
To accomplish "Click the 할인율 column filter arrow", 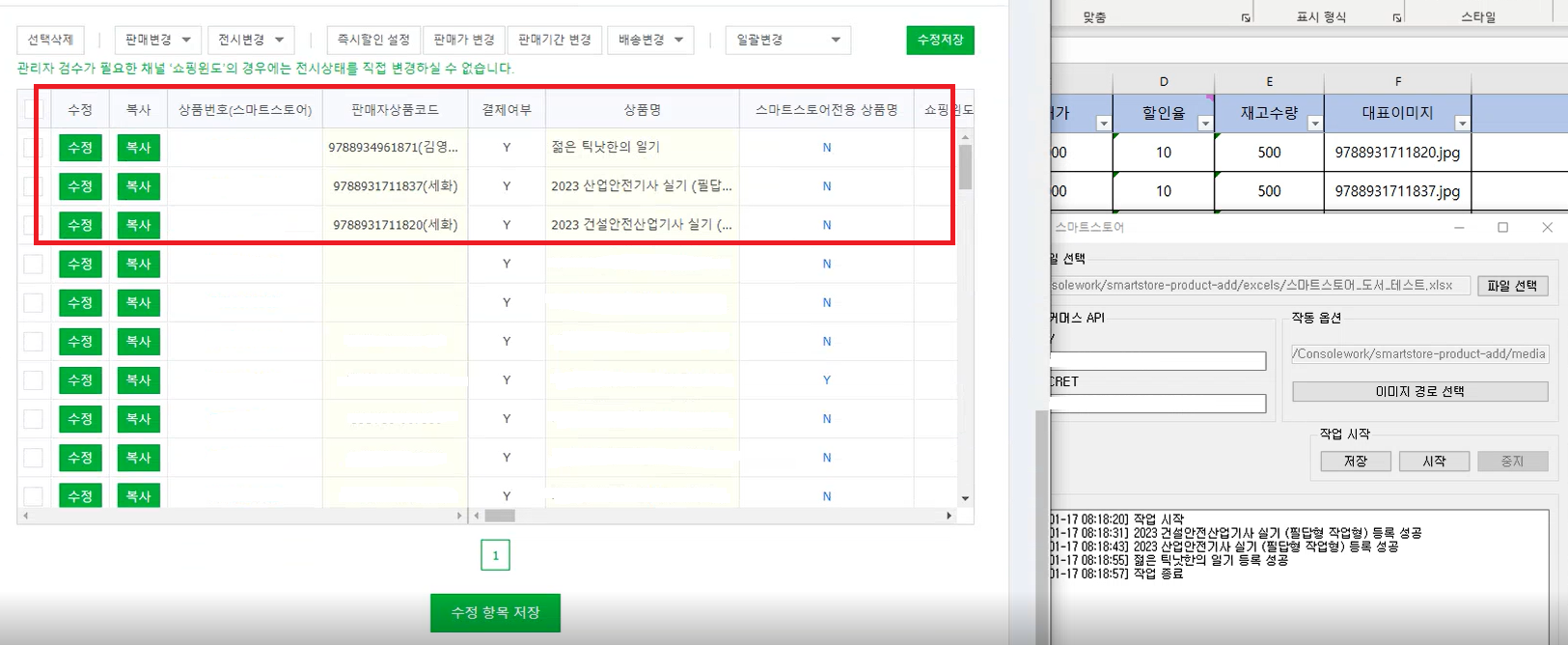I will 1204,124.
